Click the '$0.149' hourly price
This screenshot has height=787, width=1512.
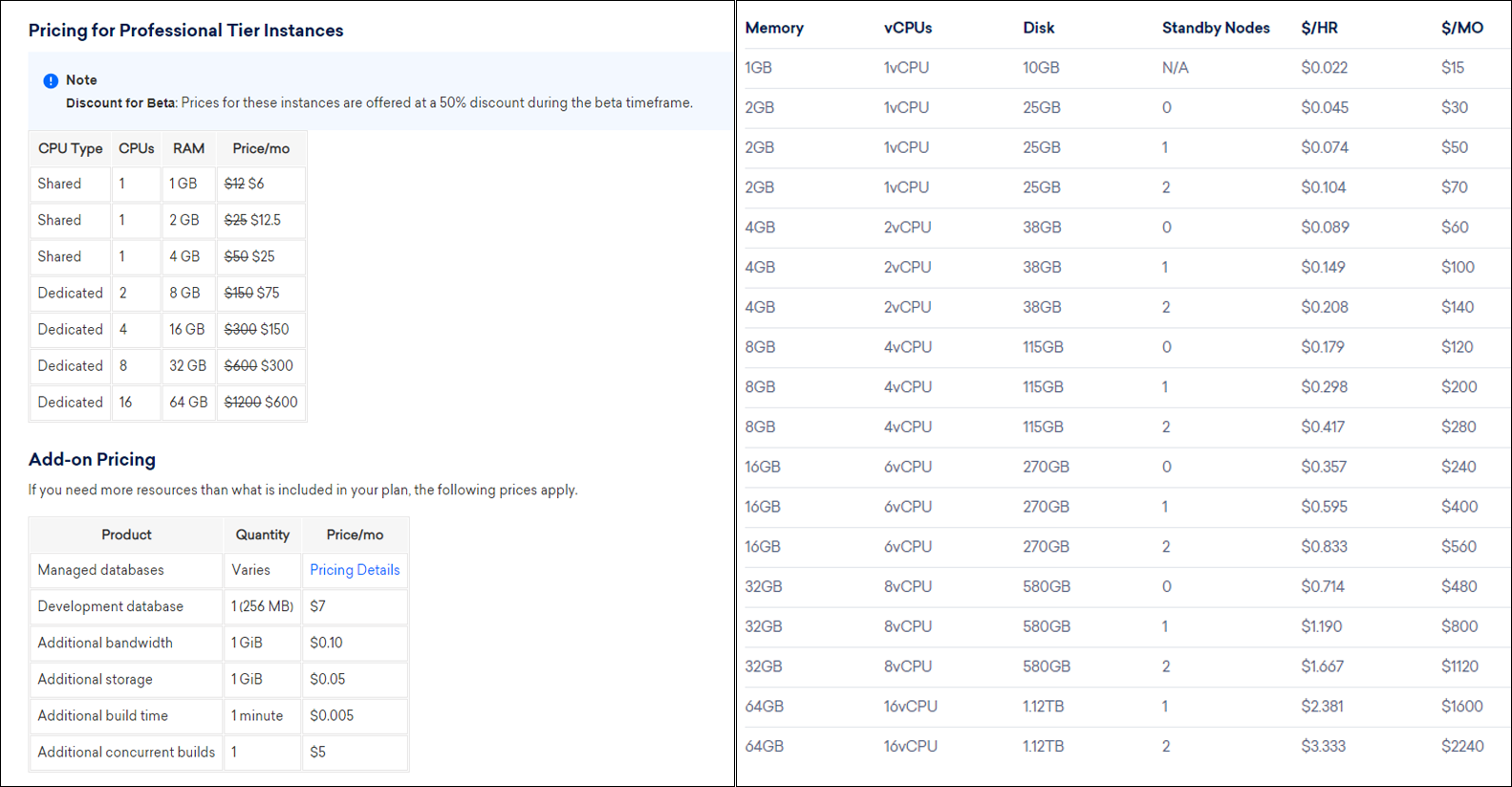pos(1323,268)
